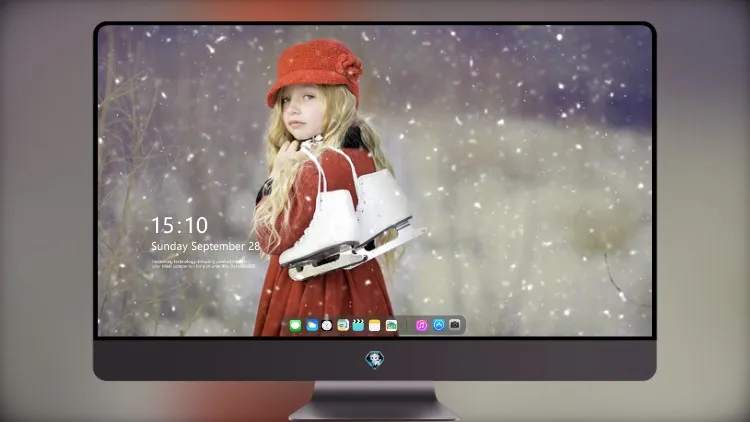Image resolution: width=750 pixels, height=422 pixels.
Task: Open the Weather app in dock
Action: click(312, 326)
